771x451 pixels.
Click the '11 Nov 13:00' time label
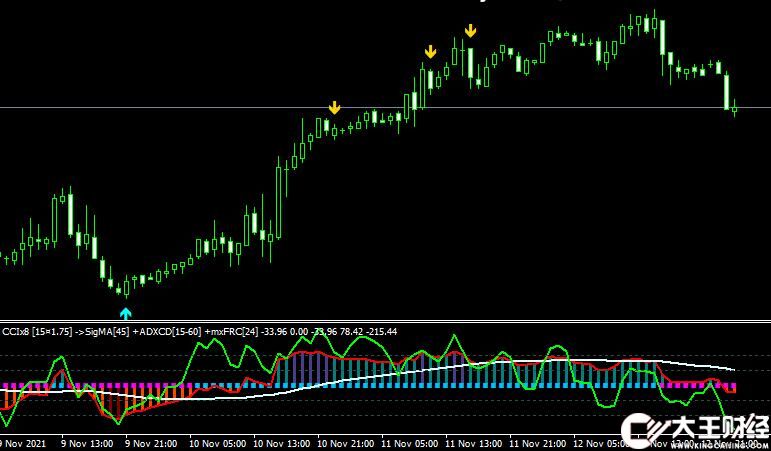(x=472, y=444)
